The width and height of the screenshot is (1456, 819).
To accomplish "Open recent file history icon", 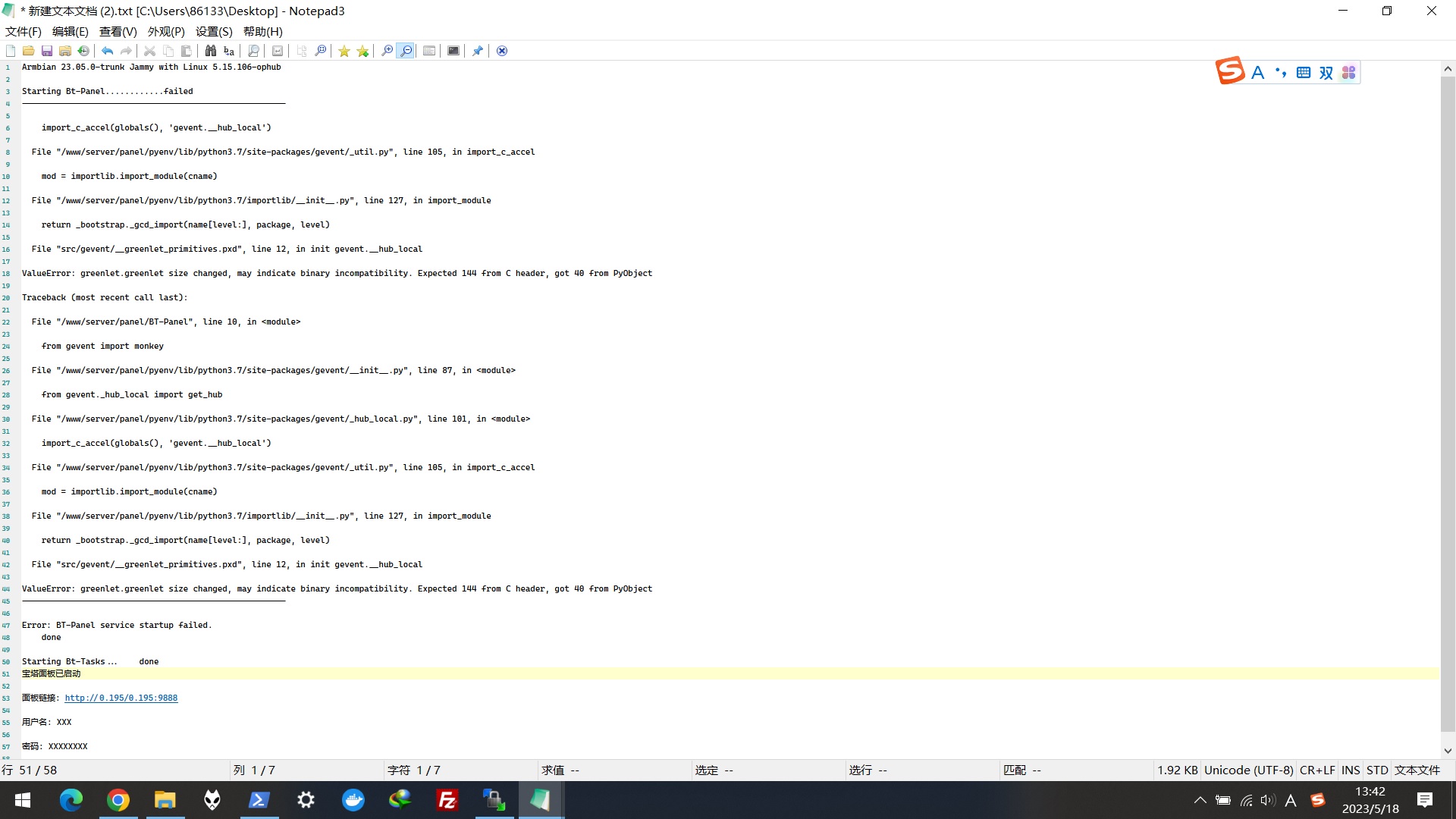I will [83, 51].
